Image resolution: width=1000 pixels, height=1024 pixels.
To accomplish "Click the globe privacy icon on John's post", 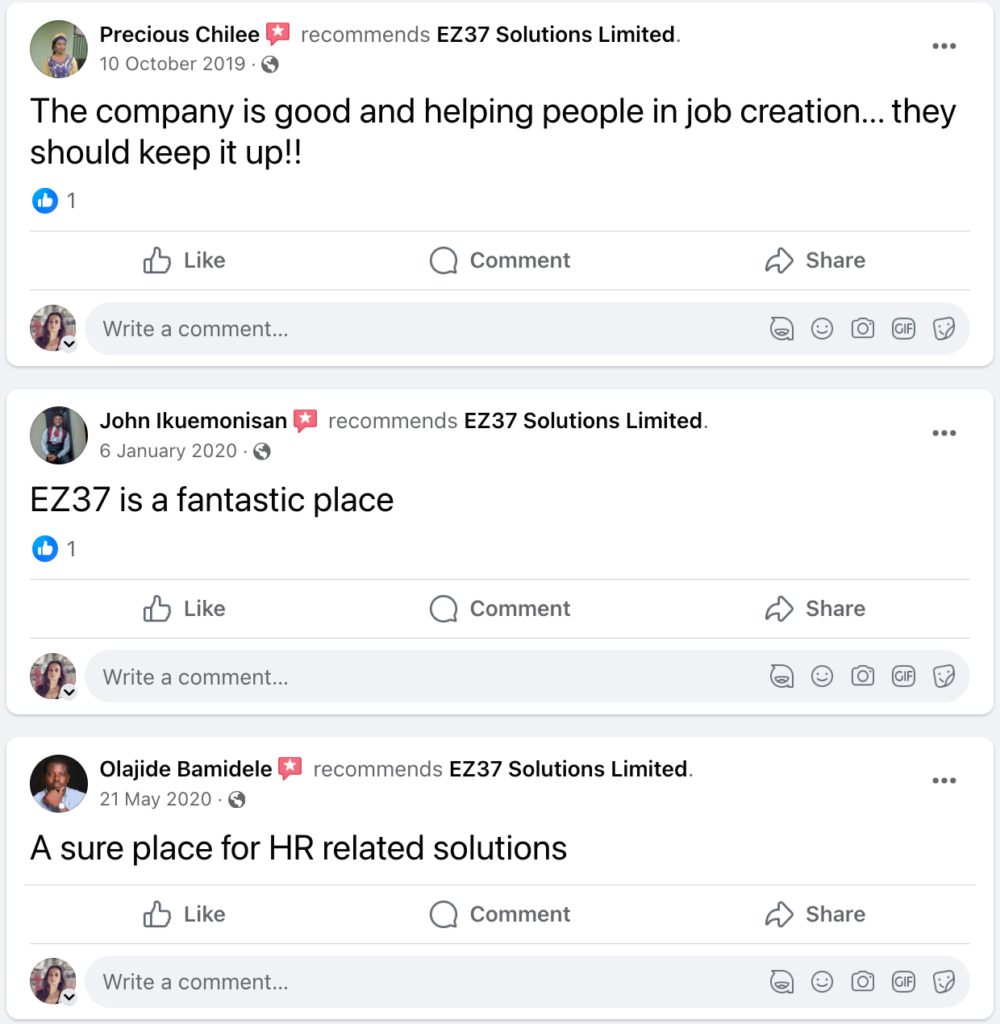I will point(260,451).
